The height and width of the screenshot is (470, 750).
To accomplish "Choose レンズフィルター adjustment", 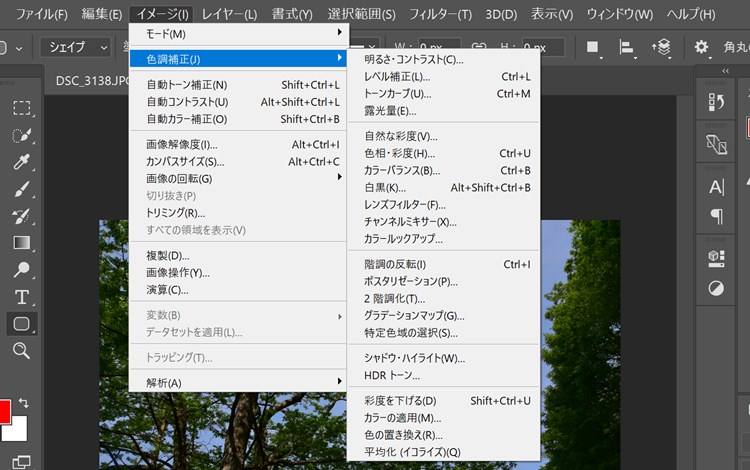I will click(445, 205).
